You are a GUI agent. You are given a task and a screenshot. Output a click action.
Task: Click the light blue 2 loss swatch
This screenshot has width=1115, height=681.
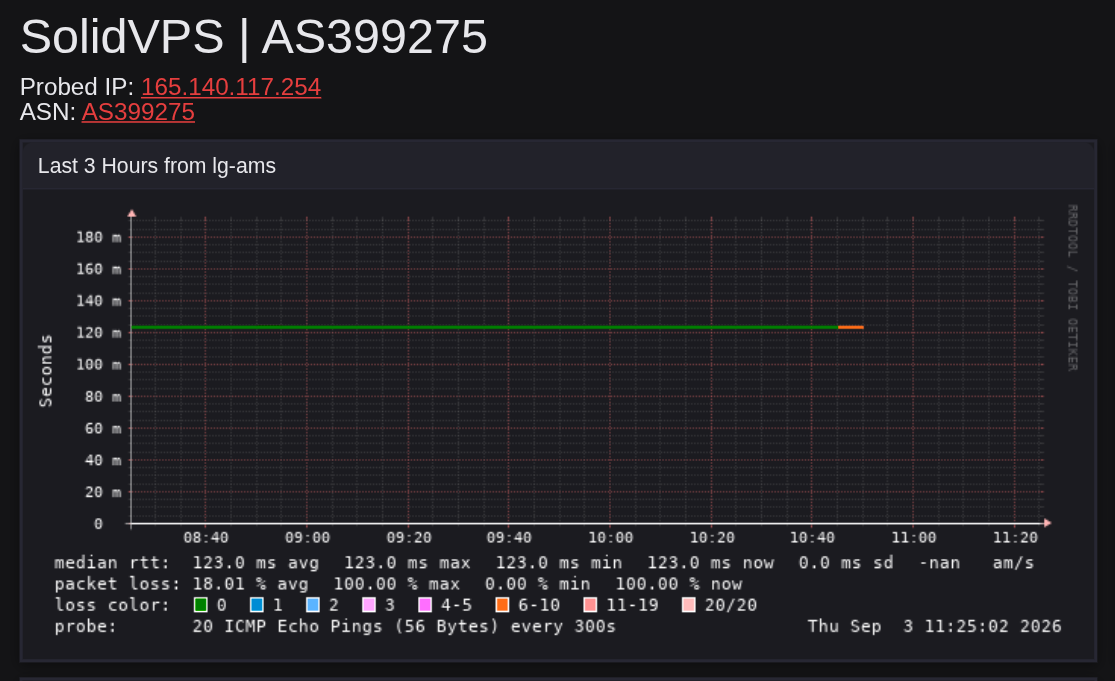point(312,605)
